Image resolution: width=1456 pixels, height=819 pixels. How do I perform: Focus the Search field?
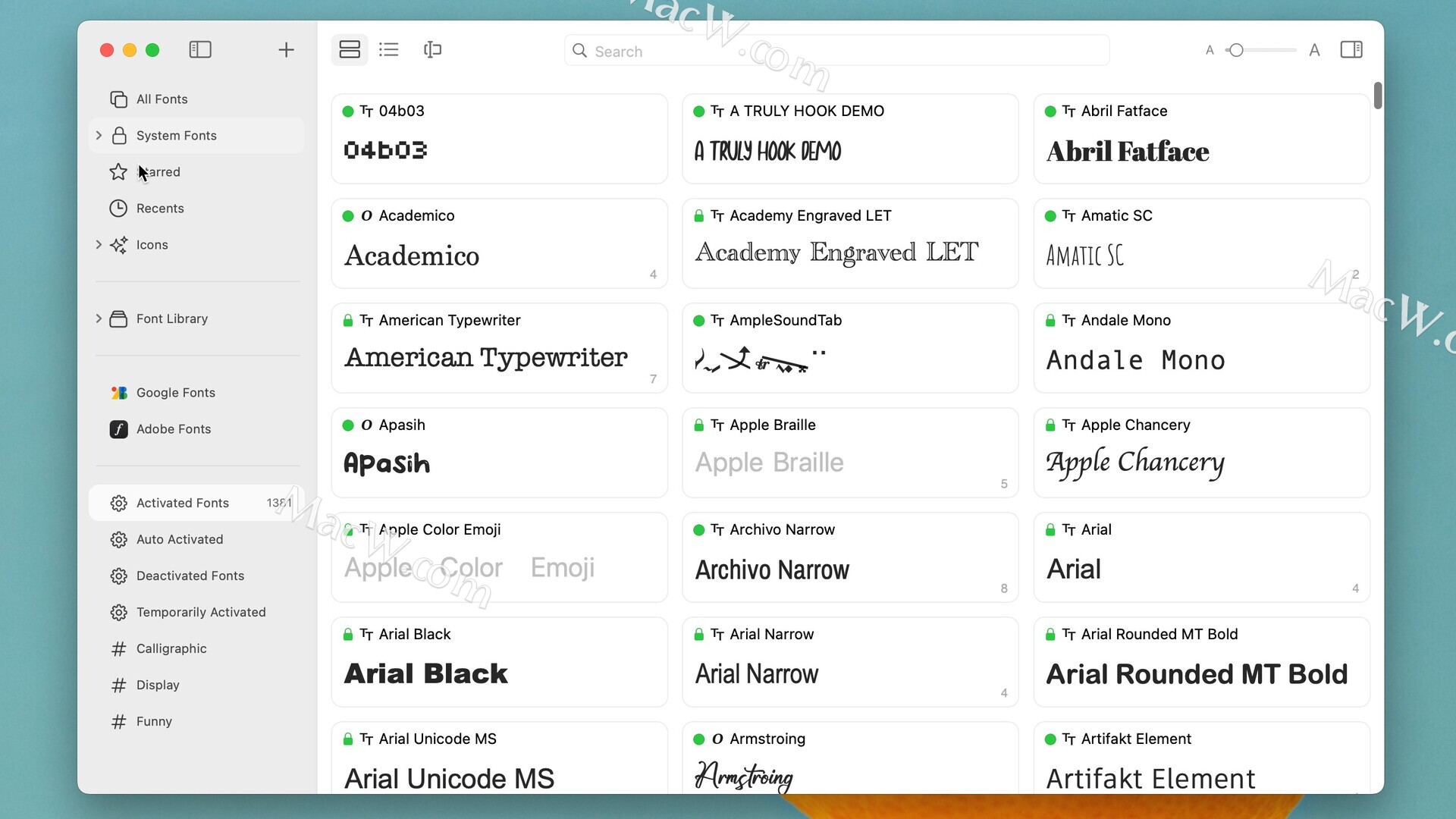tap(836, 51)
